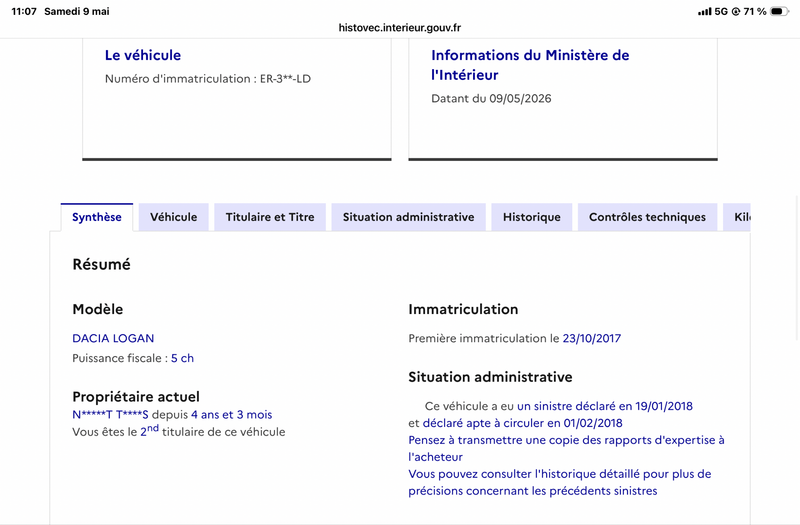Click the 23/10/2017 first registration date

point(592,338)
